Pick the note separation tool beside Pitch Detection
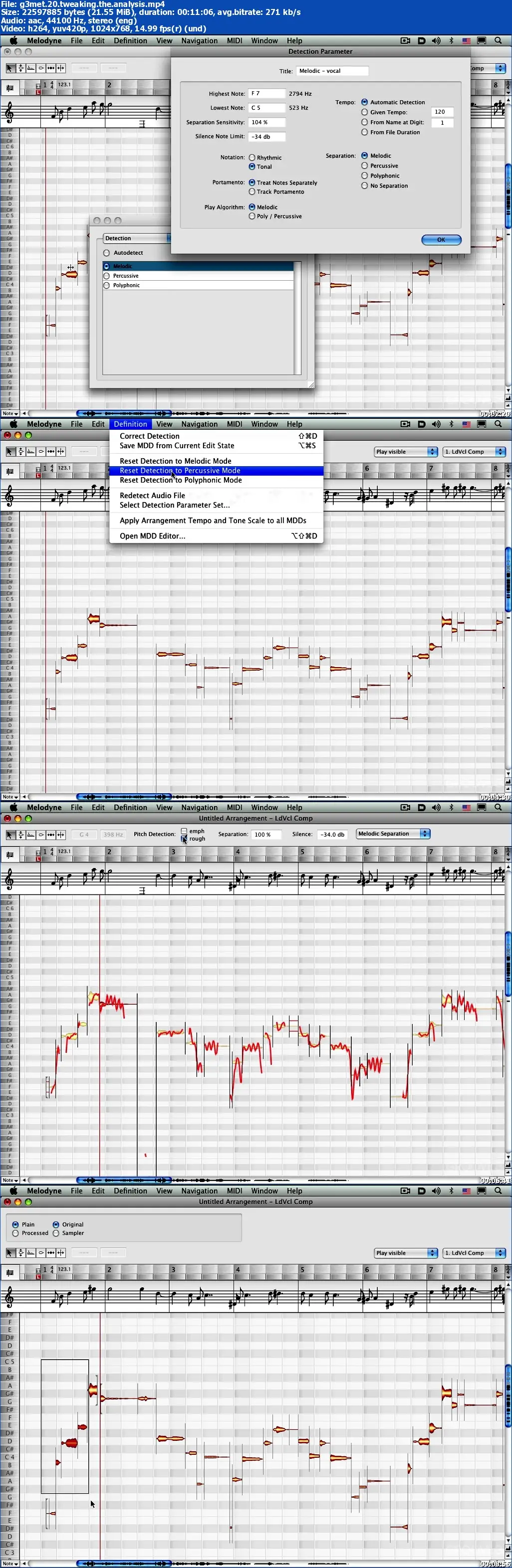The image size is (512, 1568). 61,835
